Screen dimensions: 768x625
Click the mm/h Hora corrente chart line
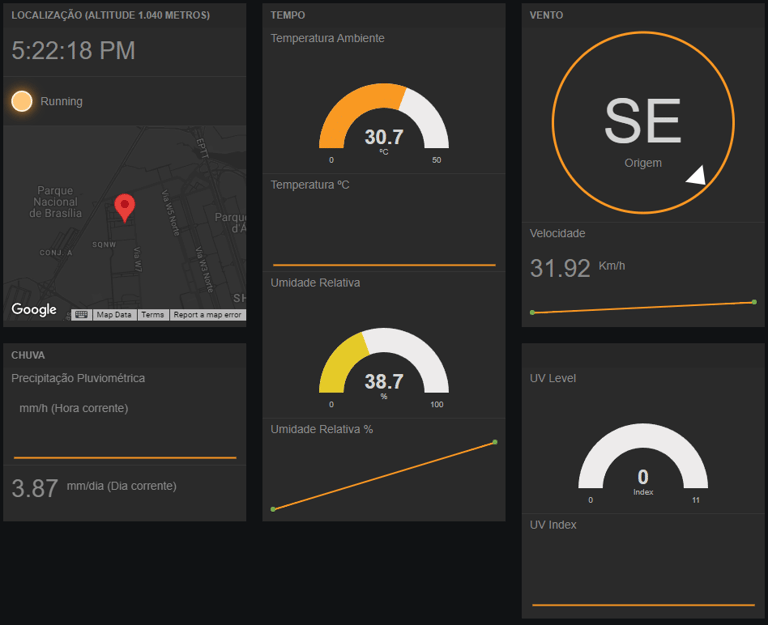click(x=125, y=457)
